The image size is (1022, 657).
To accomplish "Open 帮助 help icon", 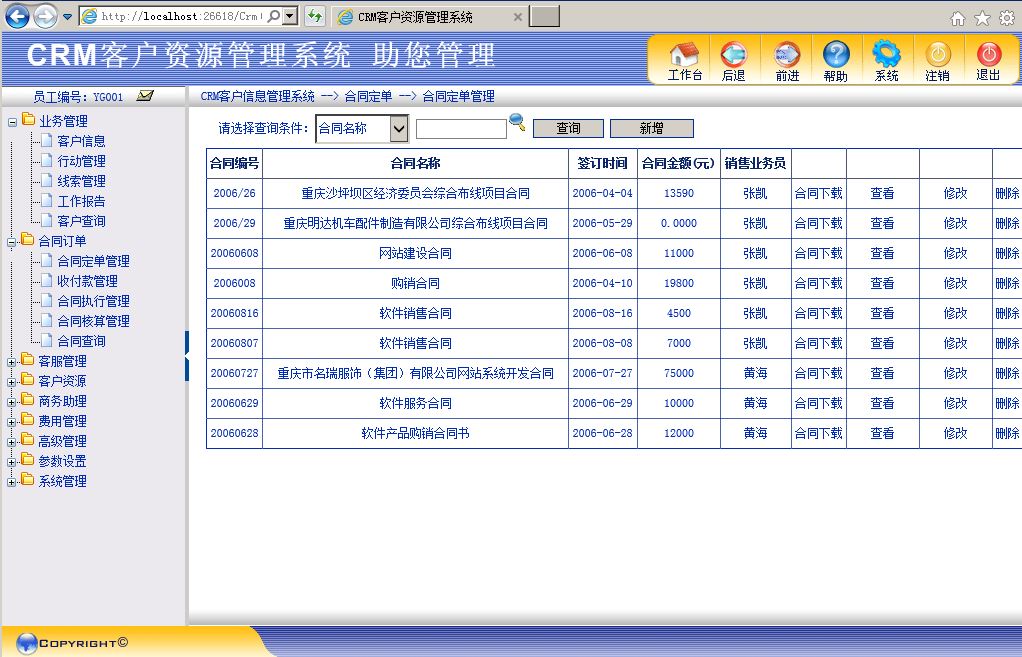I will pyautogui.click(x=835, y=59).
